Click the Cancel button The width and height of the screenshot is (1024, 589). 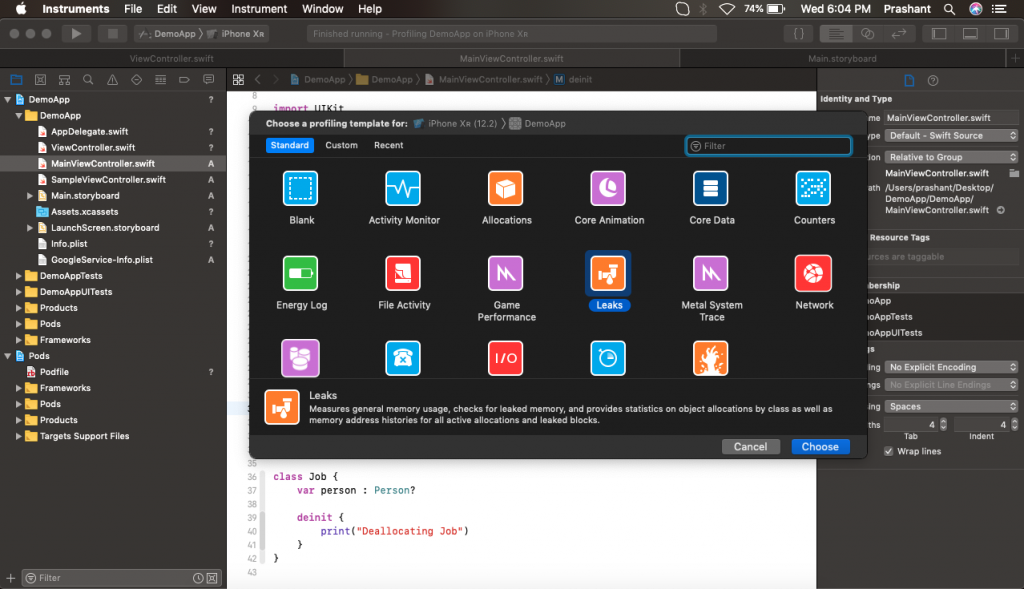[750, 447]
